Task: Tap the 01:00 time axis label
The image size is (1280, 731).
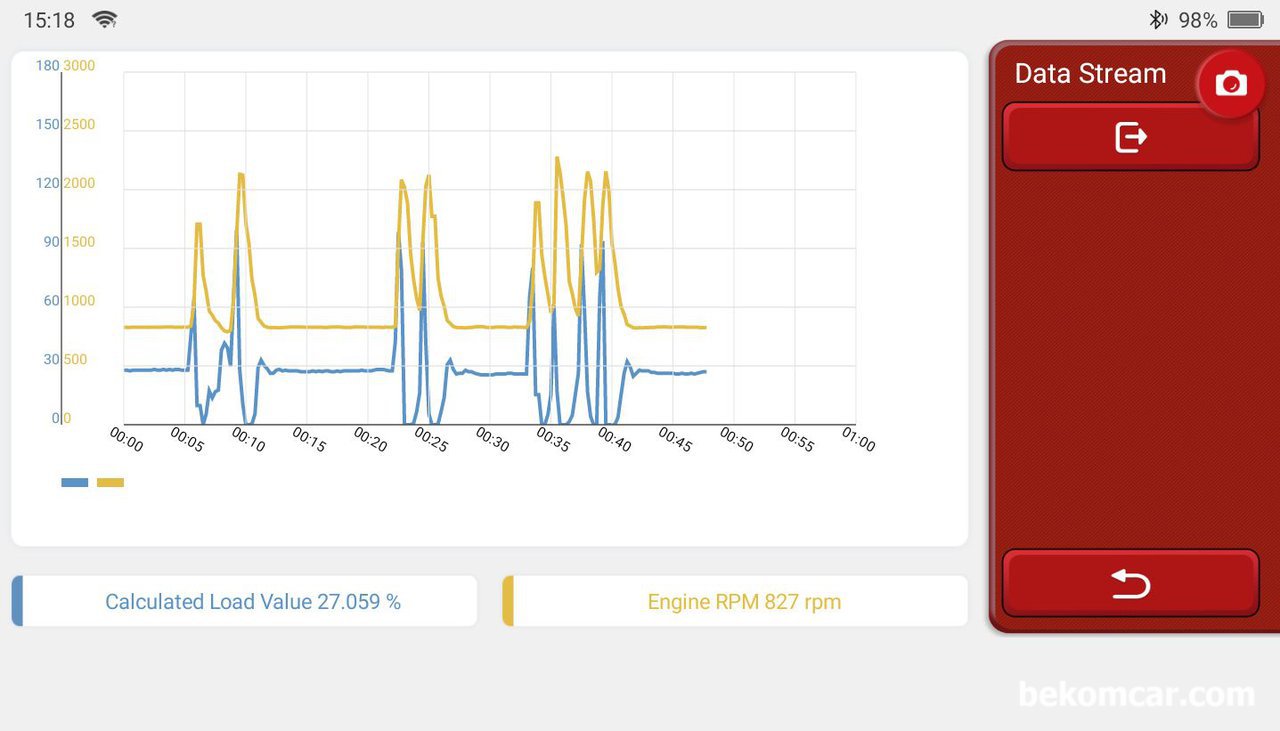Action: click(858, 439)
